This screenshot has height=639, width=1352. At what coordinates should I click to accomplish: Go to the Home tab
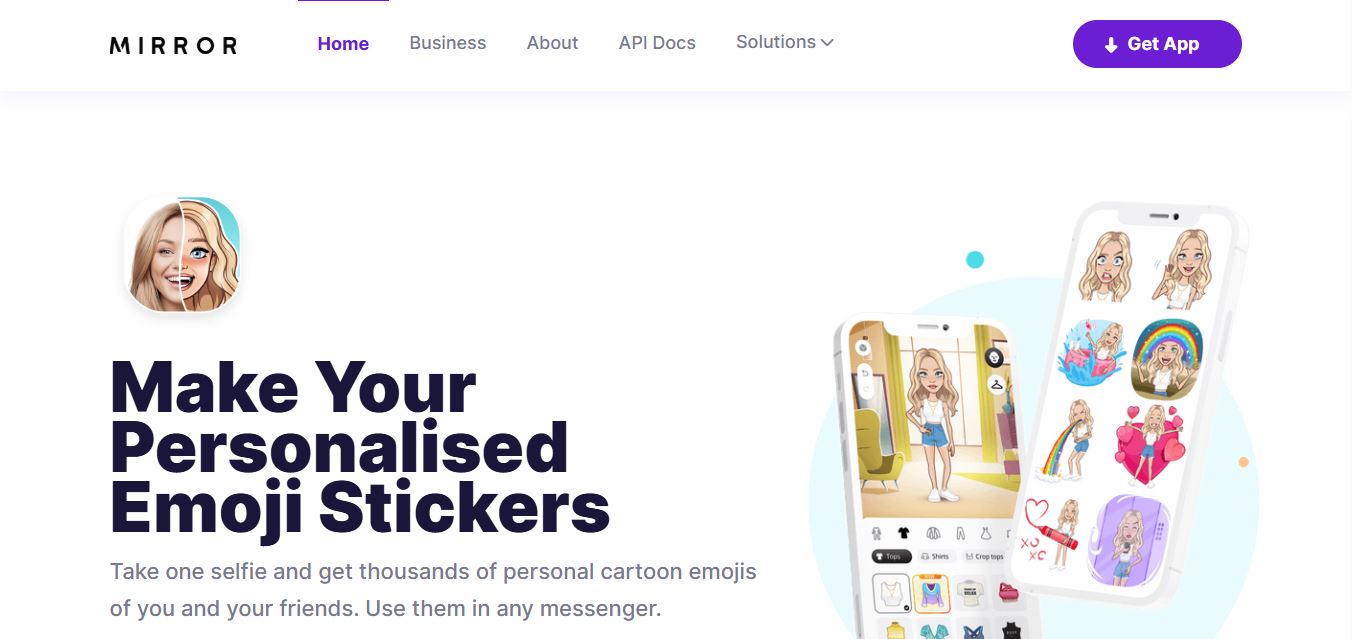(x=343, y=44)
